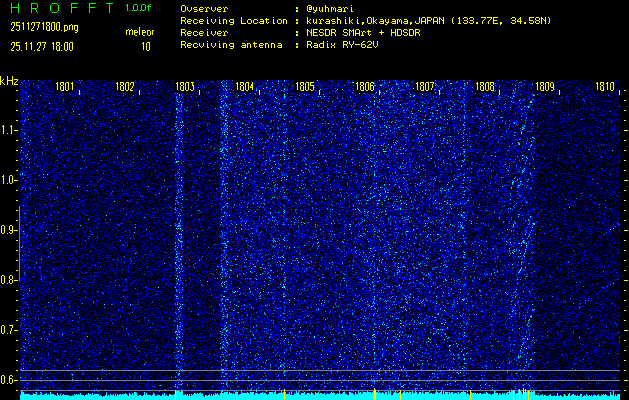The image size is (629, 400).
Task: Click the 0.6 frequency axis label
Action: [8, 380]
